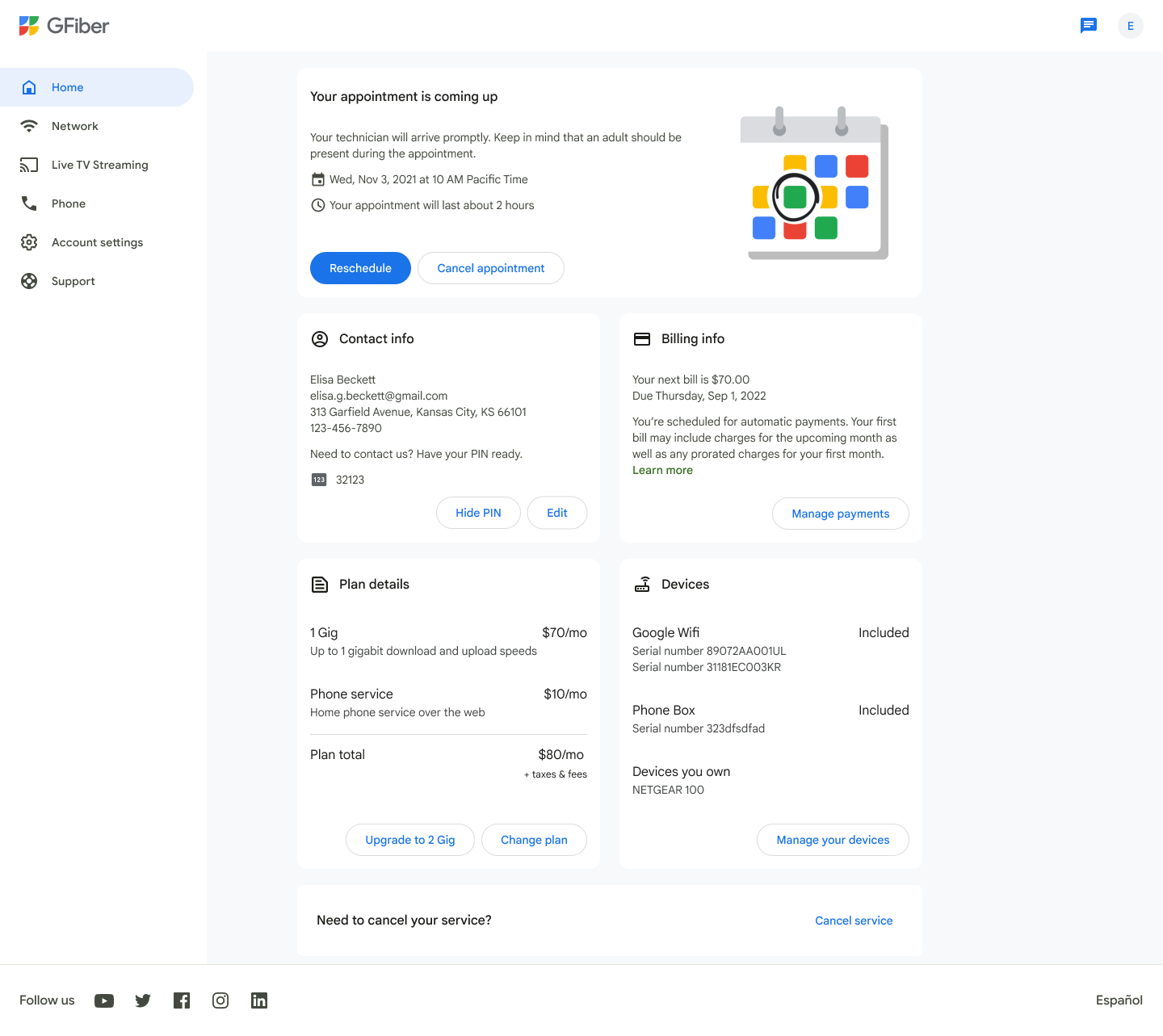
Task: Click Manage payments button
Action: coord(841,514)
